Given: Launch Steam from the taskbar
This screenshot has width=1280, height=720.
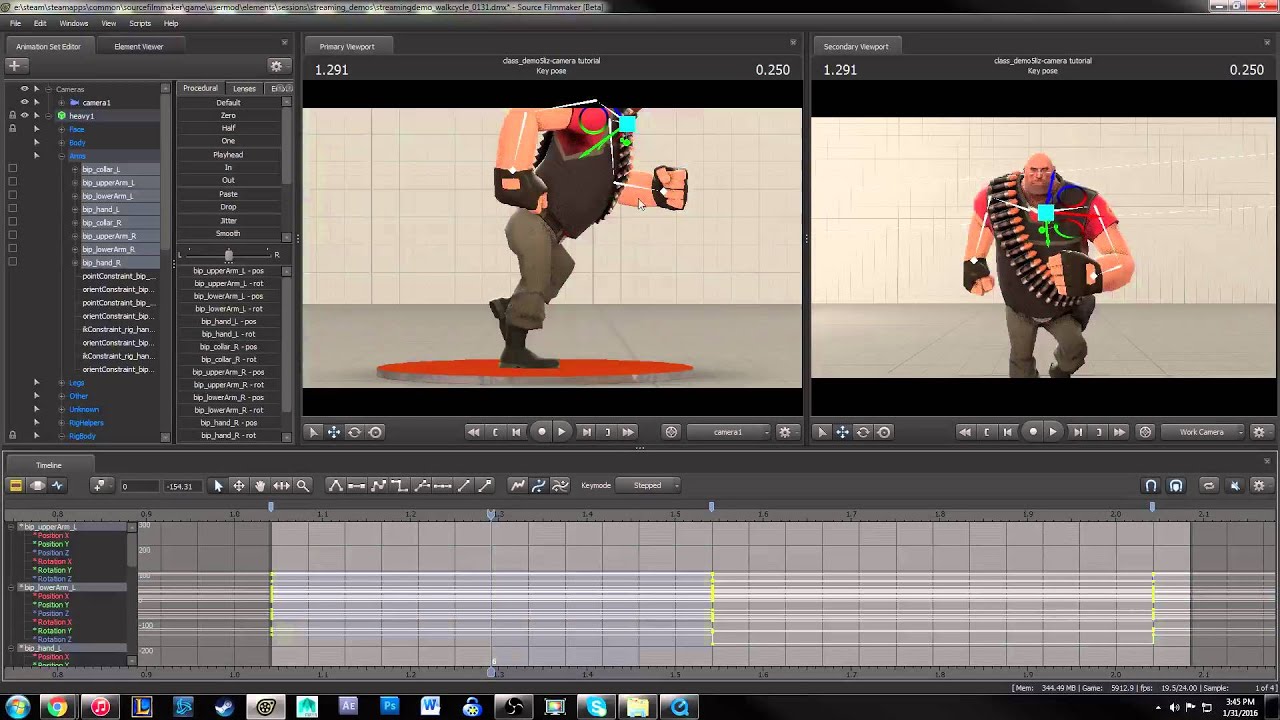Looking at the screenshot, I should [x=224, y=707].
